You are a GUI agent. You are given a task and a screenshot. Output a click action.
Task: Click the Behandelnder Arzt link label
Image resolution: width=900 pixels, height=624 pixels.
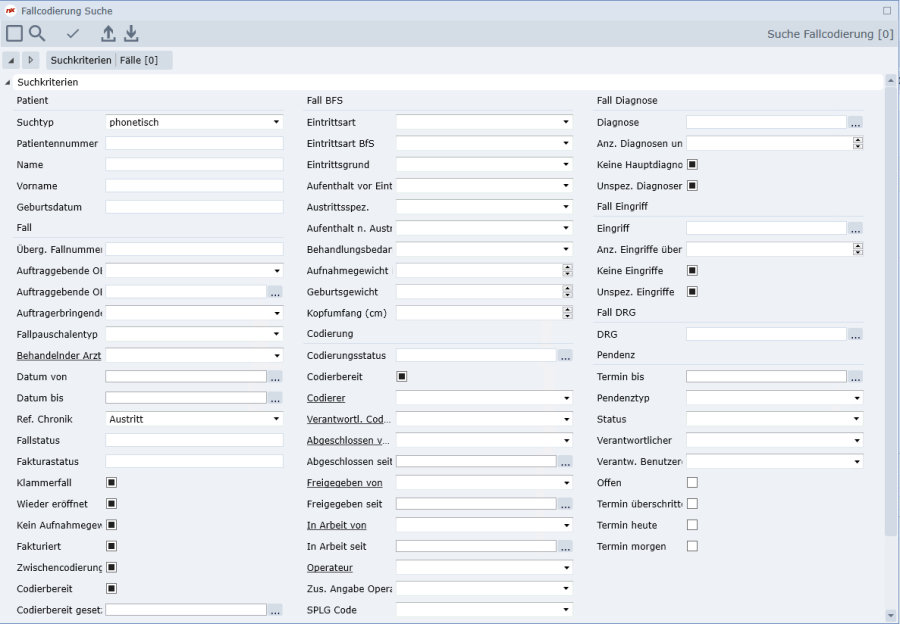click(x=58, y=355)
